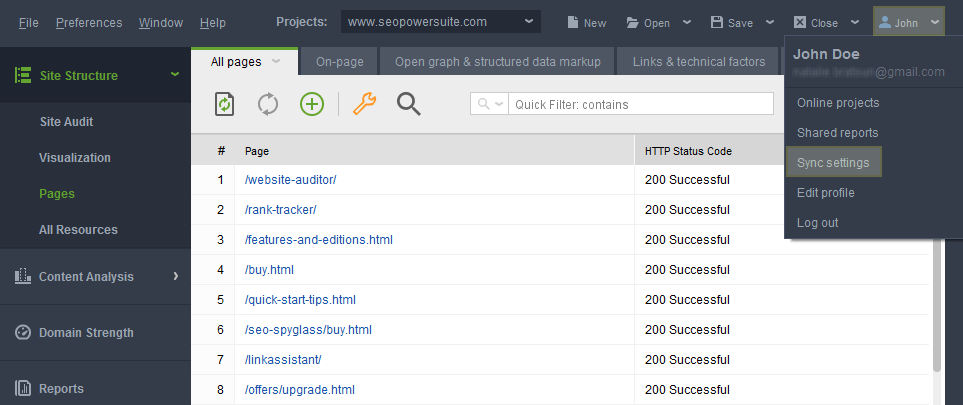
Task: Go to Site Audit in sidebar
Action: [x=66, y=122]
